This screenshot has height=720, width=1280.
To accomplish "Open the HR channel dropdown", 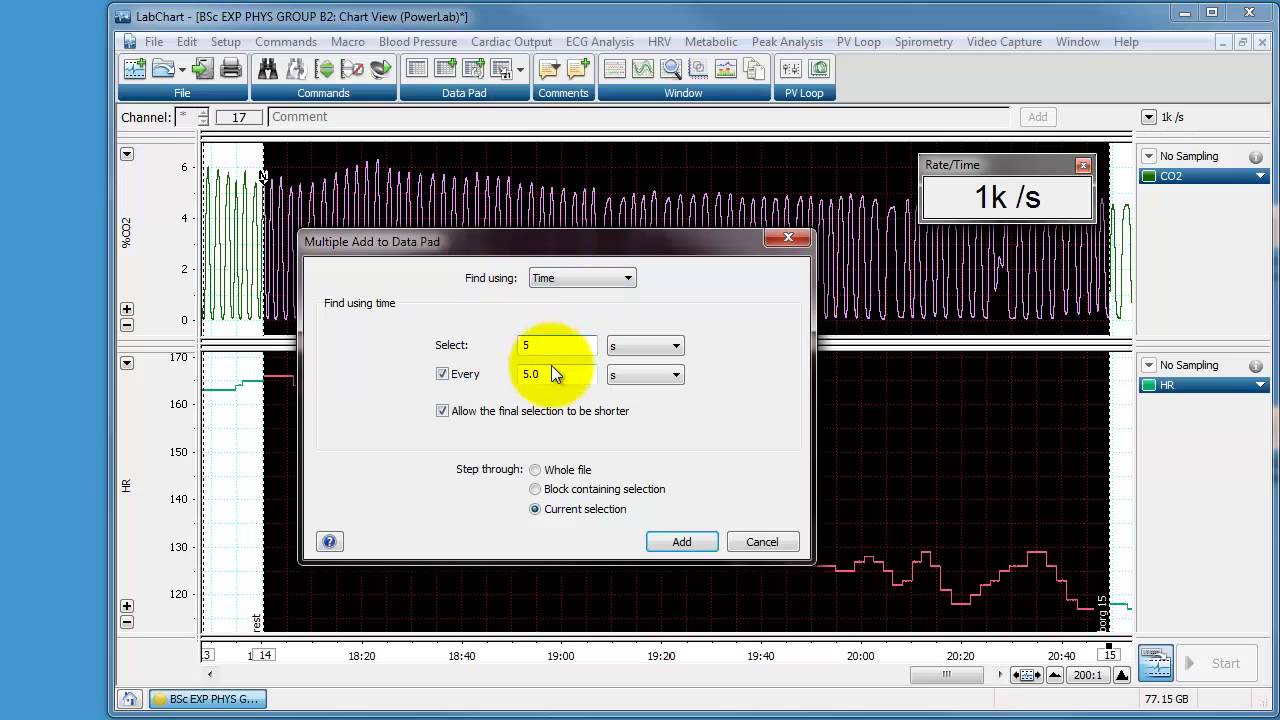I will point(1260,385).
